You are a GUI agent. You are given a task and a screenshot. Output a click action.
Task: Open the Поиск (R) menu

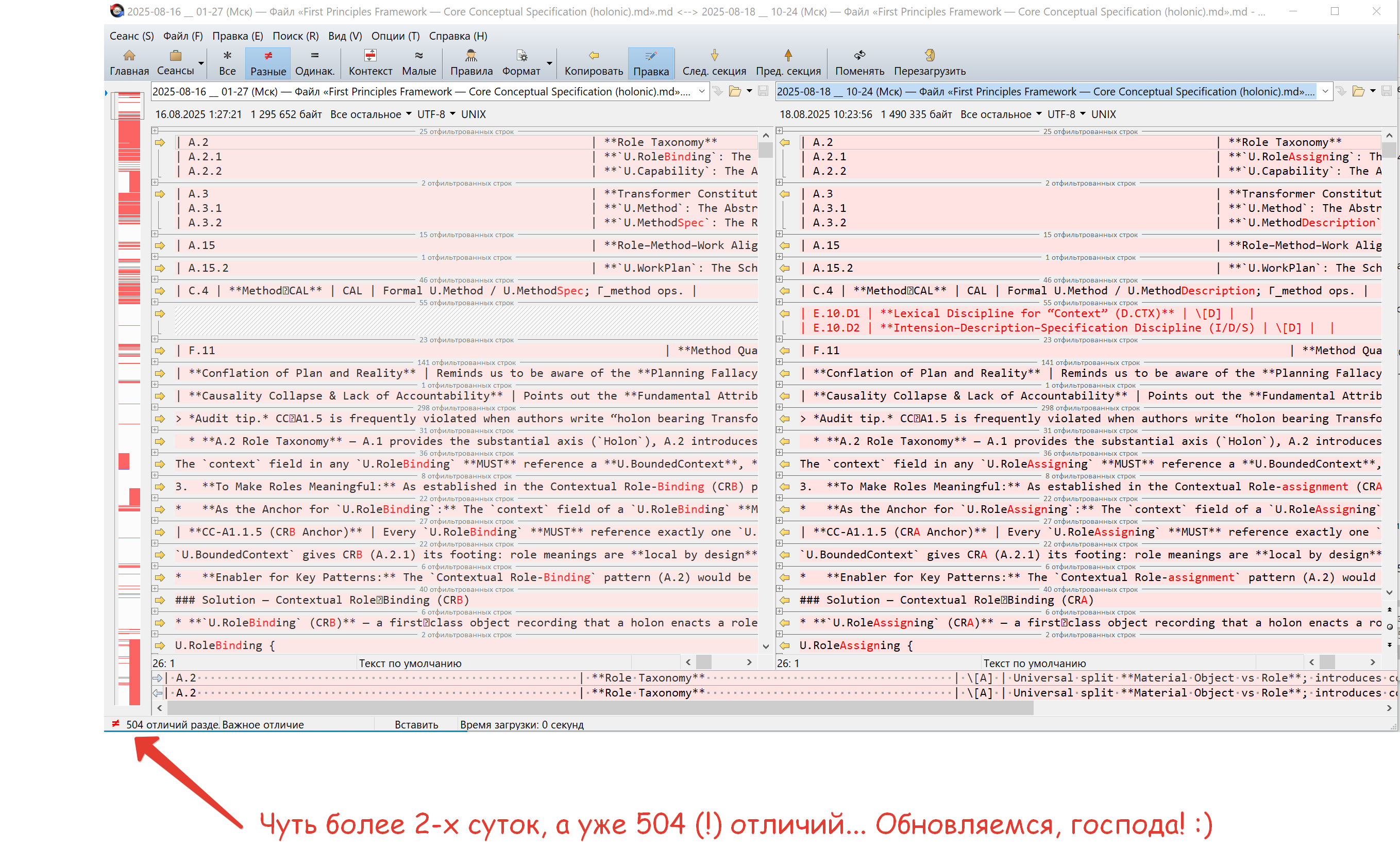tap(295, 36)
